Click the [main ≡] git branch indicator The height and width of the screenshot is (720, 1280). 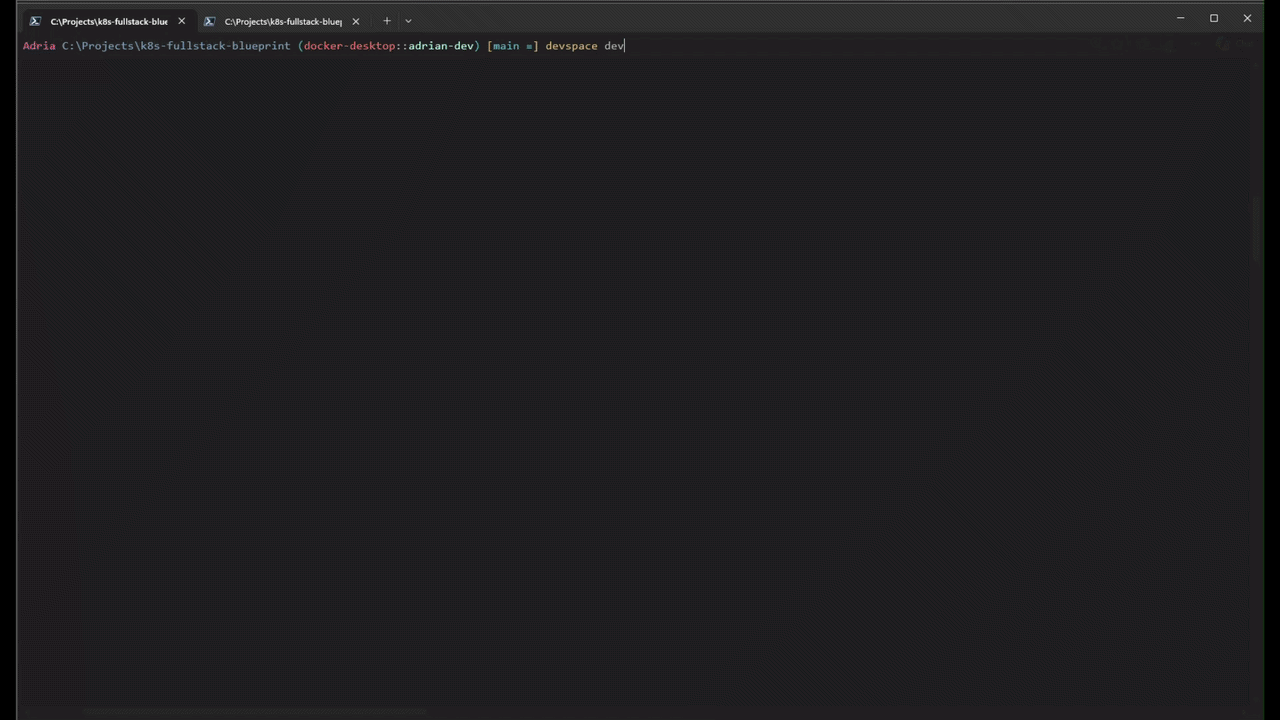coord(512,46)
